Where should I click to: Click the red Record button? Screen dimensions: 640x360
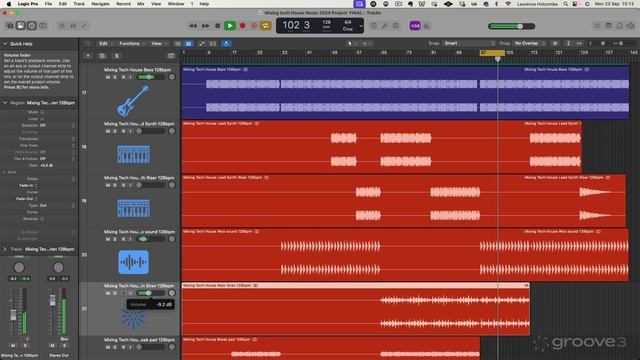242,26
